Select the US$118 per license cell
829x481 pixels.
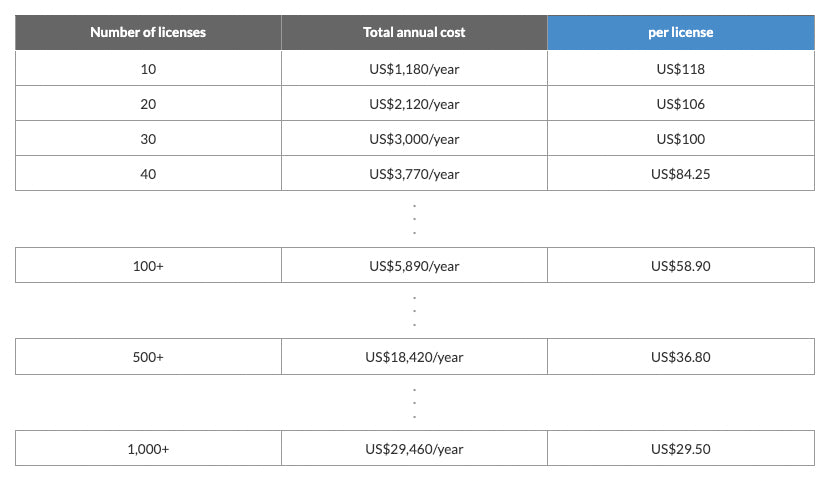click(680, 69)
